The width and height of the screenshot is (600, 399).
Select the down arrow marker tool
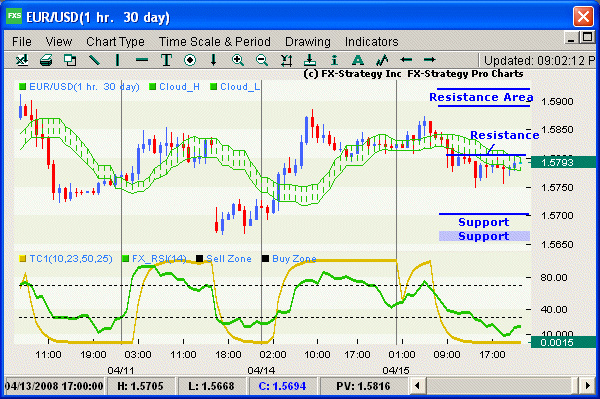click(214, 60)
